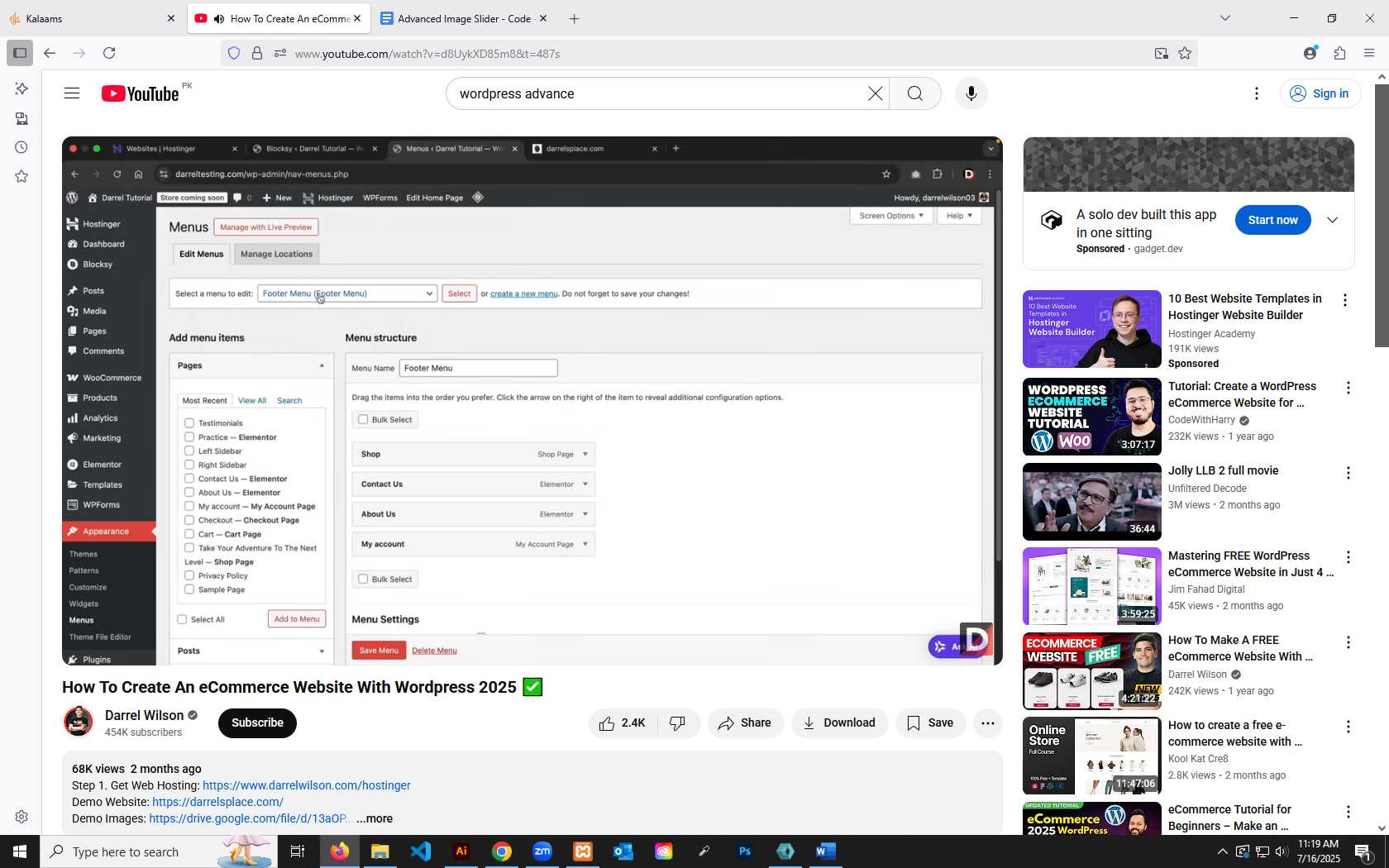Open Mastering FREE WordPress eCommerce thumbnail
The width and height of the screenshot is (1389, 868).
click(x=1091, y=586)
